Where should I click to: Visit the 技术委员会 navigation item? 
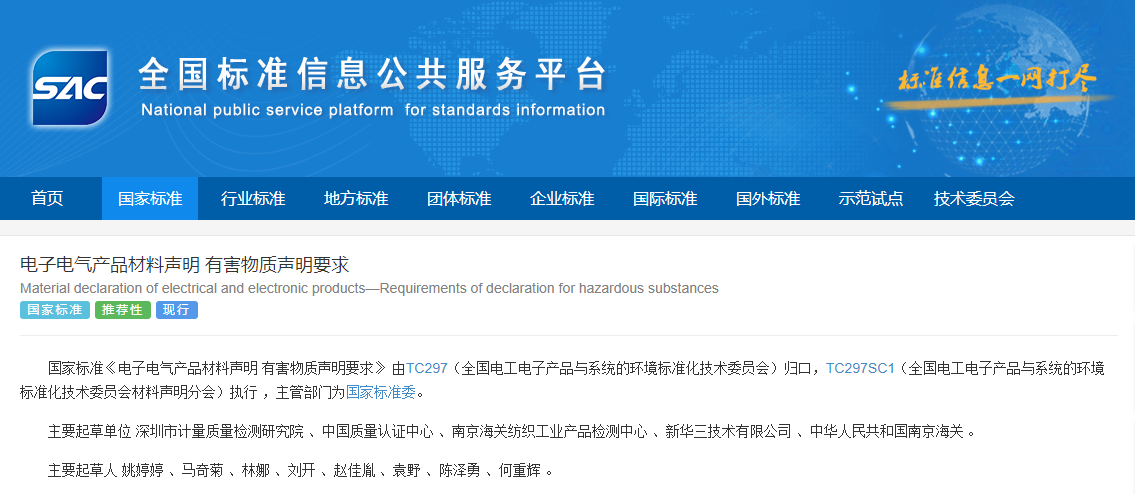pyautogui.click(x=974, y=198)
